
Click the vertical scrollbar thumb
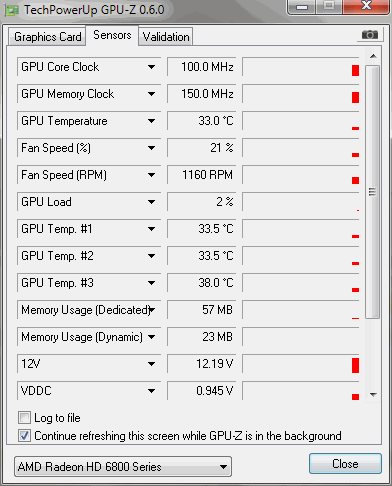point(372,192)
